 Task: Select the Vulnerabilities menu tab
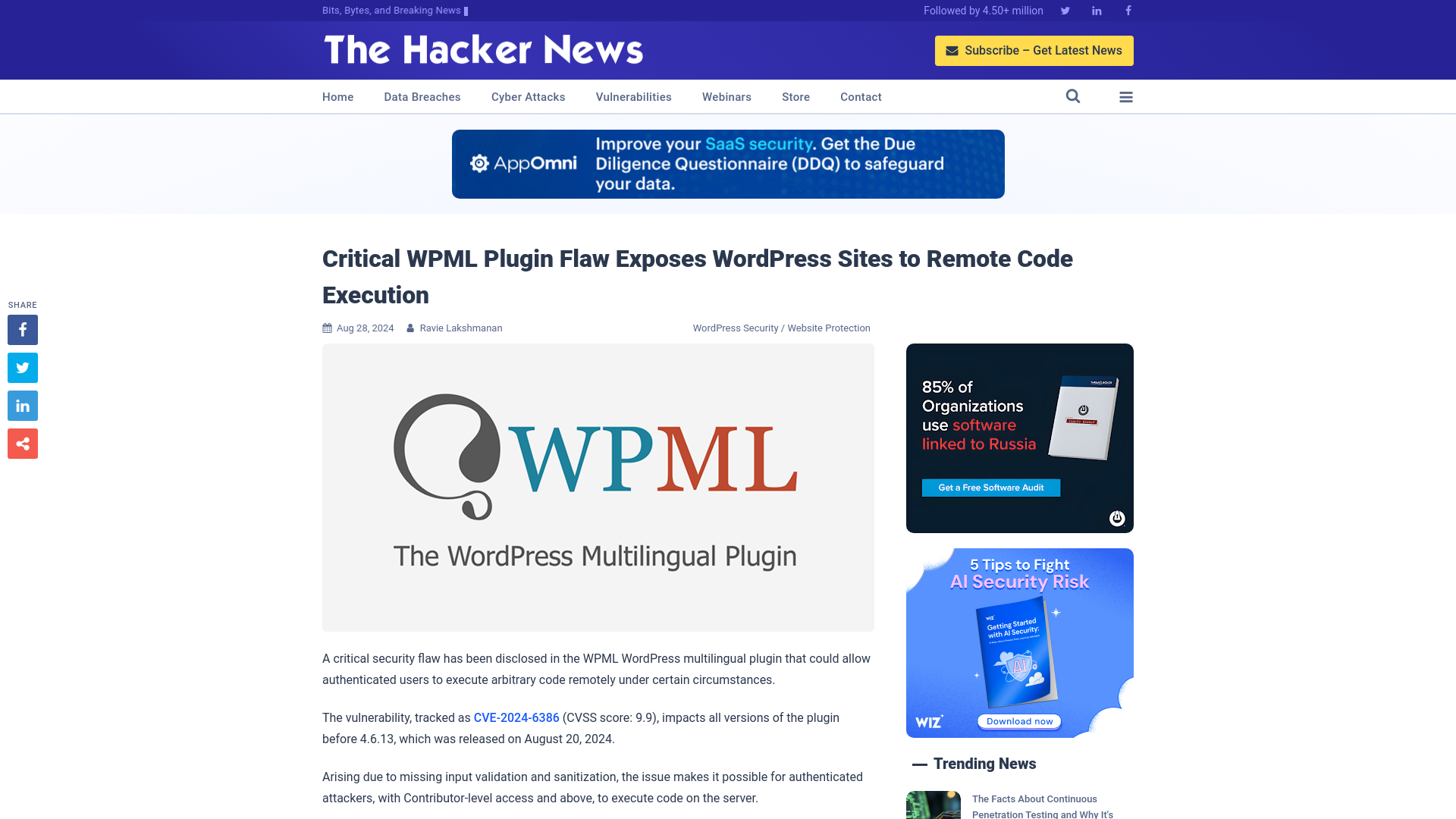coord(634,96)
